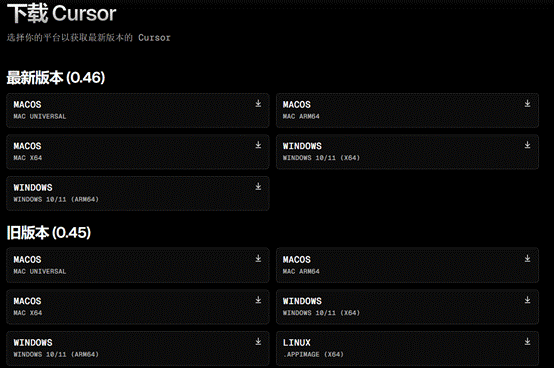Click download icon for 0.45 Windows ARM64
Viewport: 554px width, 368px height.
258,341
